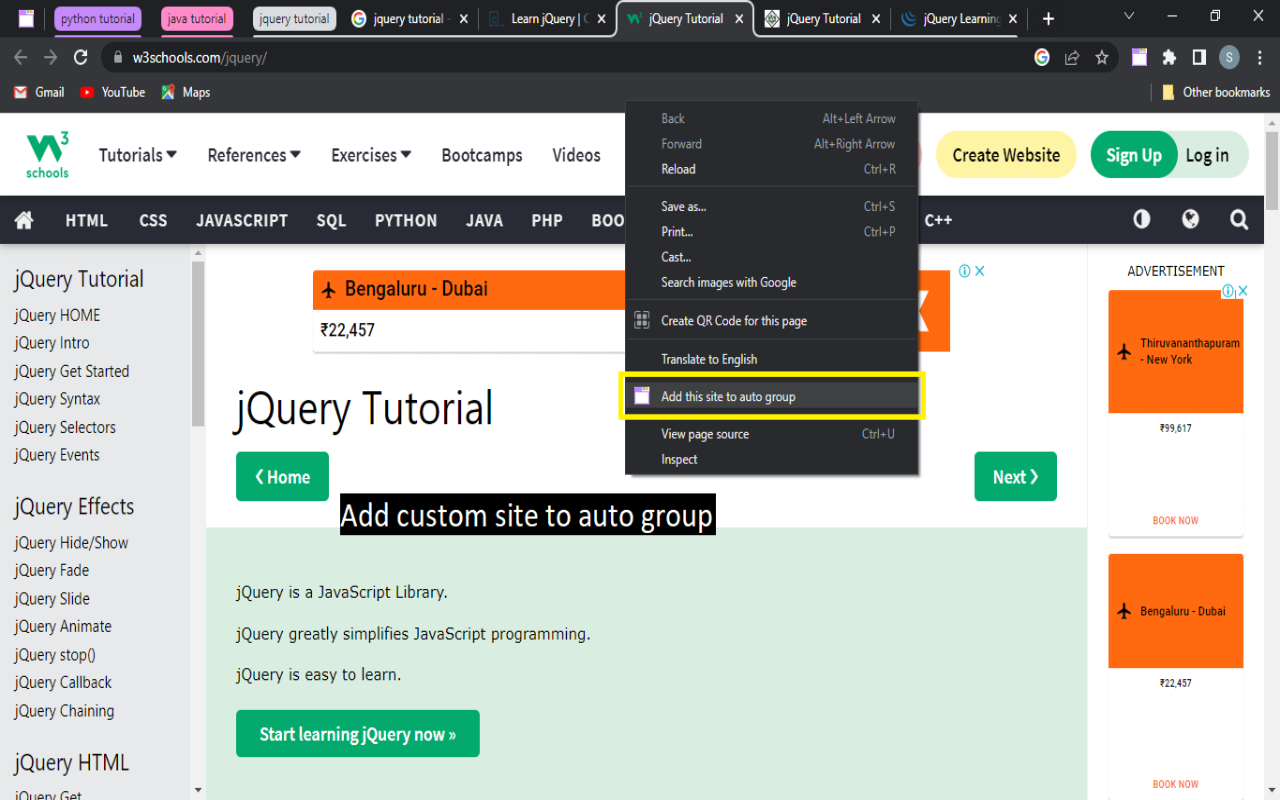Click the search magnifier icon

(x=1239, y=220)
